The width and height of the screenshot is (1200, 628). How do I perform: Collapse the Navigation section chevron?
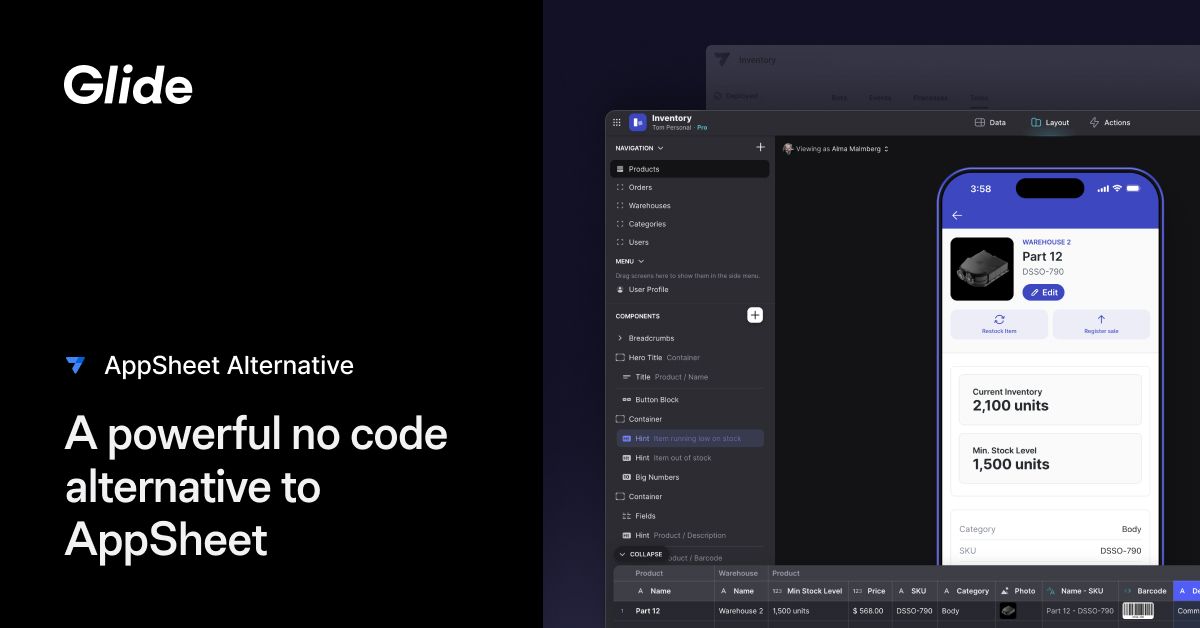click(660, 148)
